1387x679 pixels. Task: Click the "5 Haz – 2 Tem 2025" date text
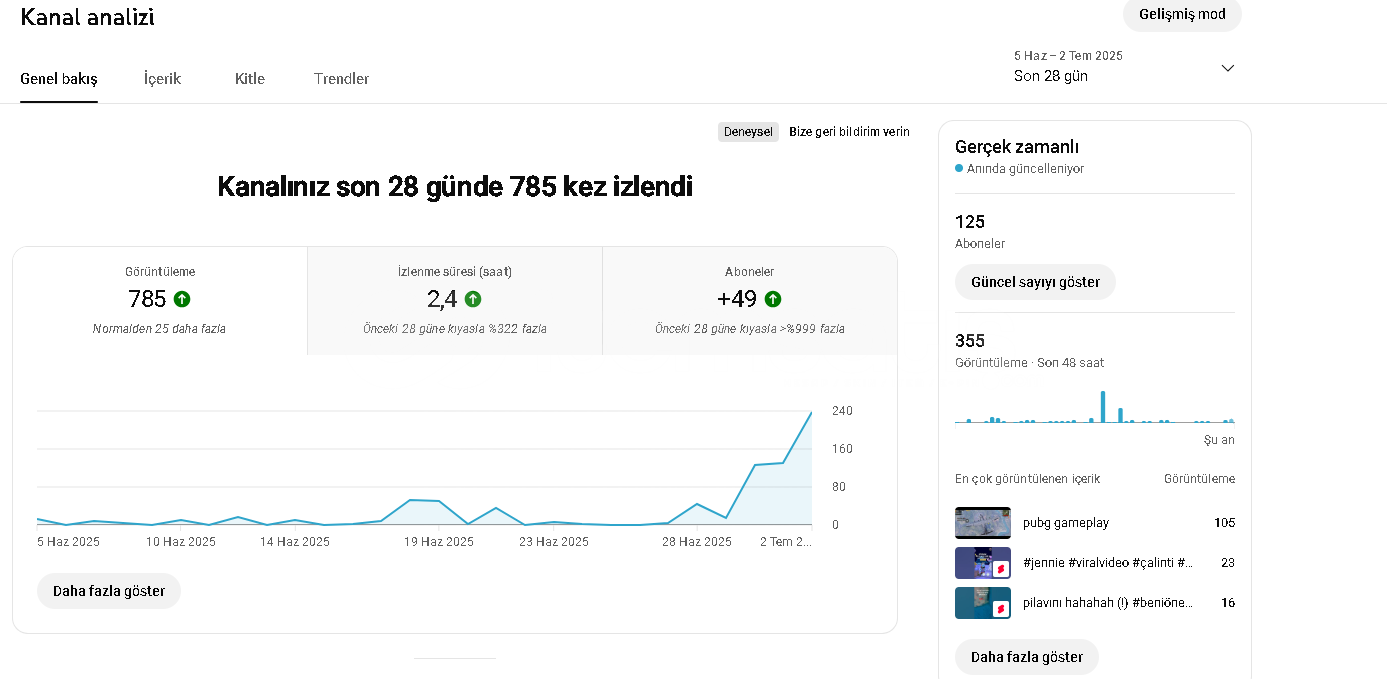[1068, 56]
